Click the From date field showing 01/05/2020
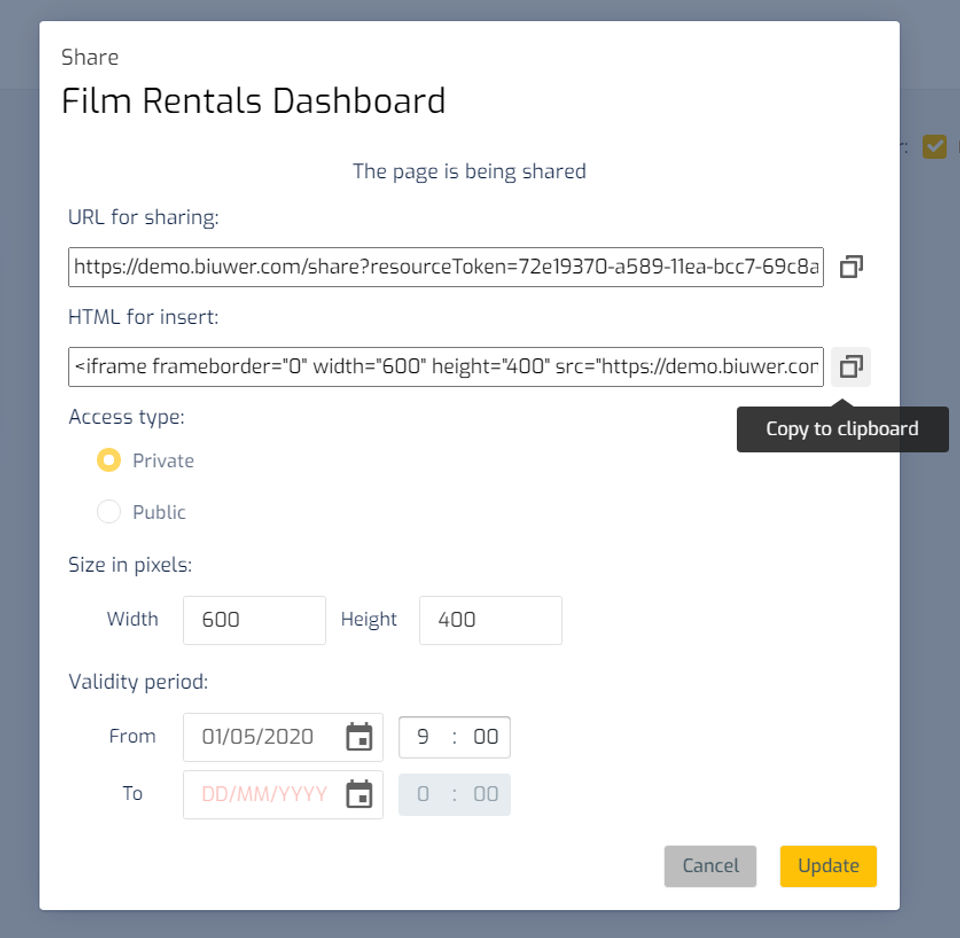The width and height of the screenshot is (960, 938). [258, 738]
